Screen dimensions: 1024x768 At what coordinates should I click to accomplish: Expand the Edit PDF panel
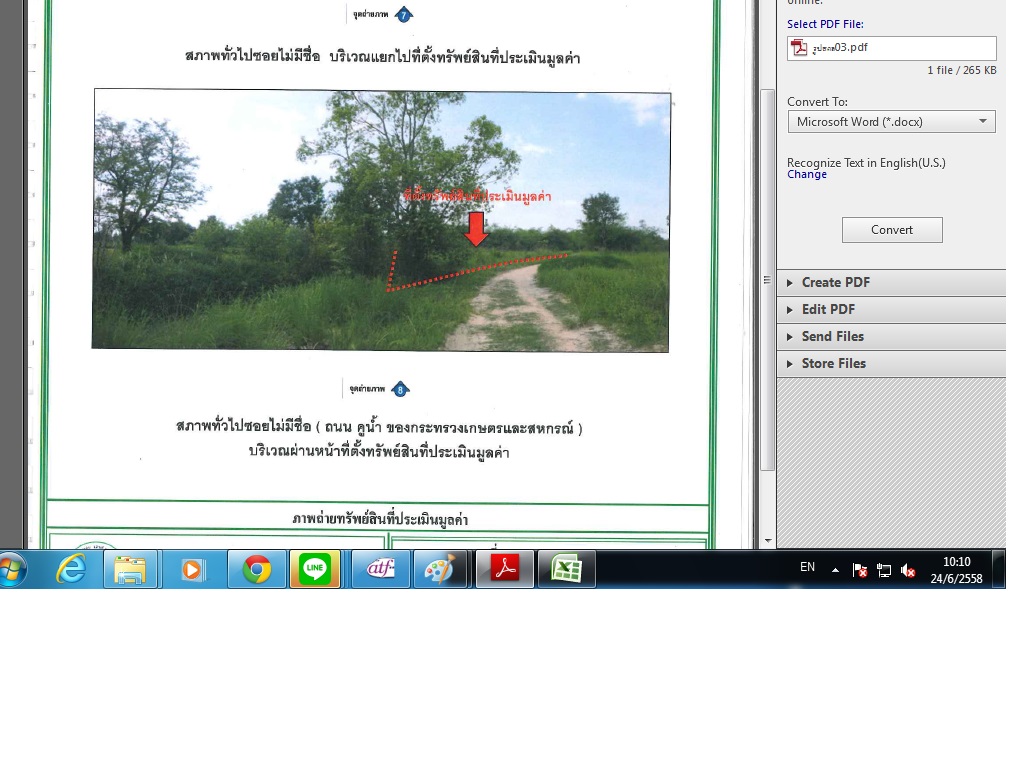(891, 310)
